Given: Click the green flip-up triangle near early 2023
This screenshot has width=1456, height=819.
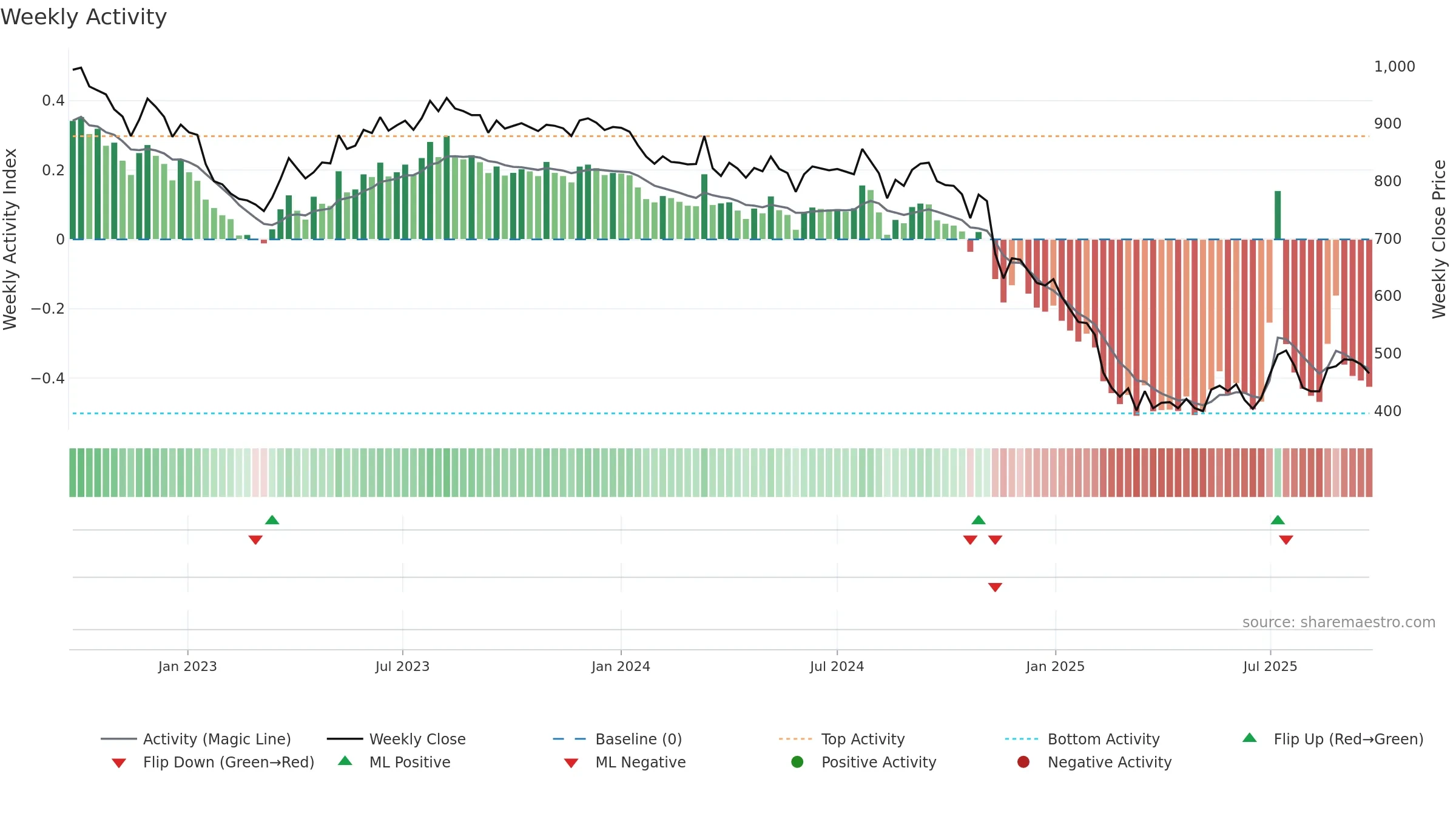Looking at the screenshot, I should click(272, 520).
